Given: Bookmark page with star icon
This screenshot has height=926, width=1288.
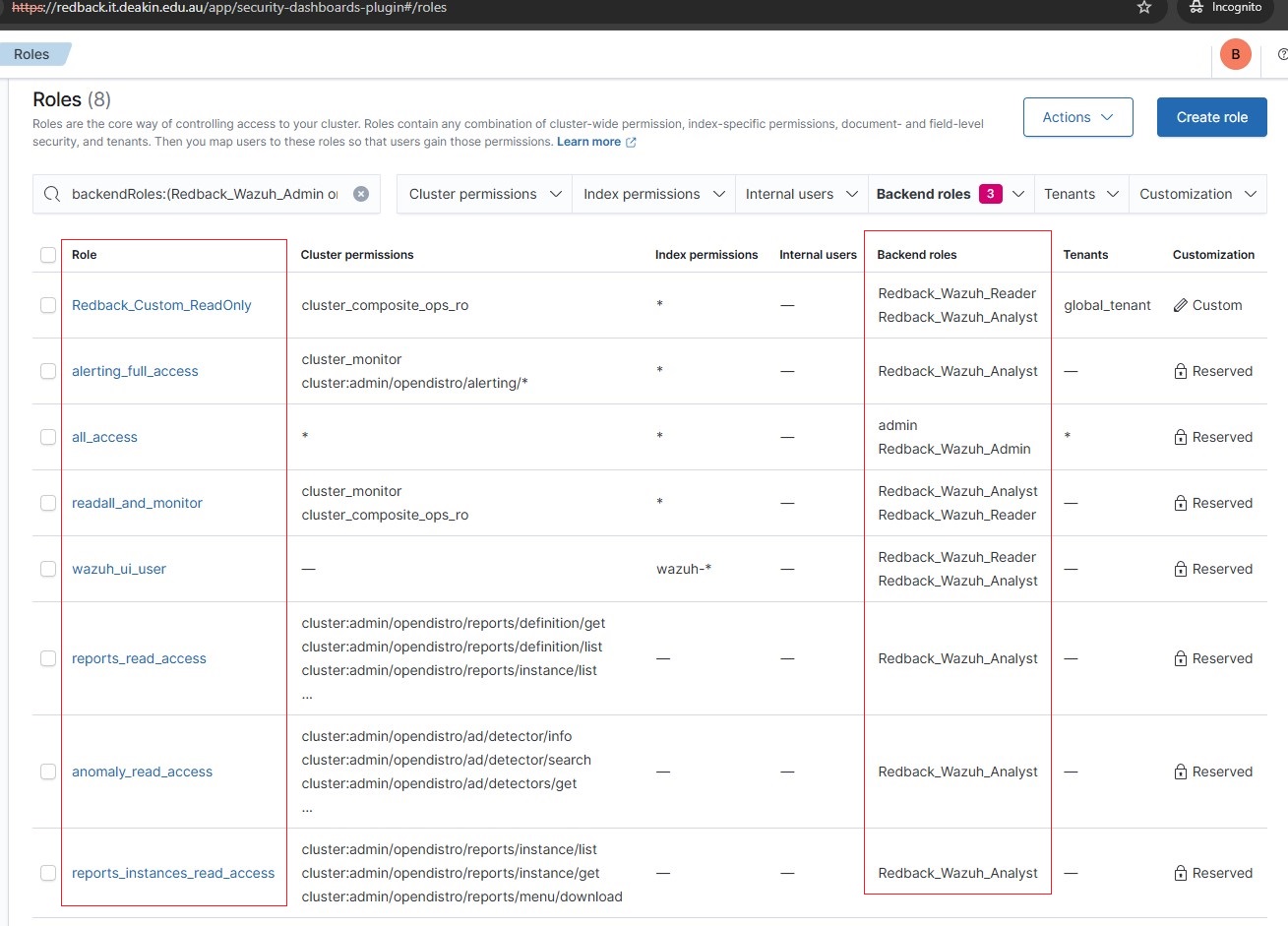Looking at the screenshot, I should [x=1144, y=7].
